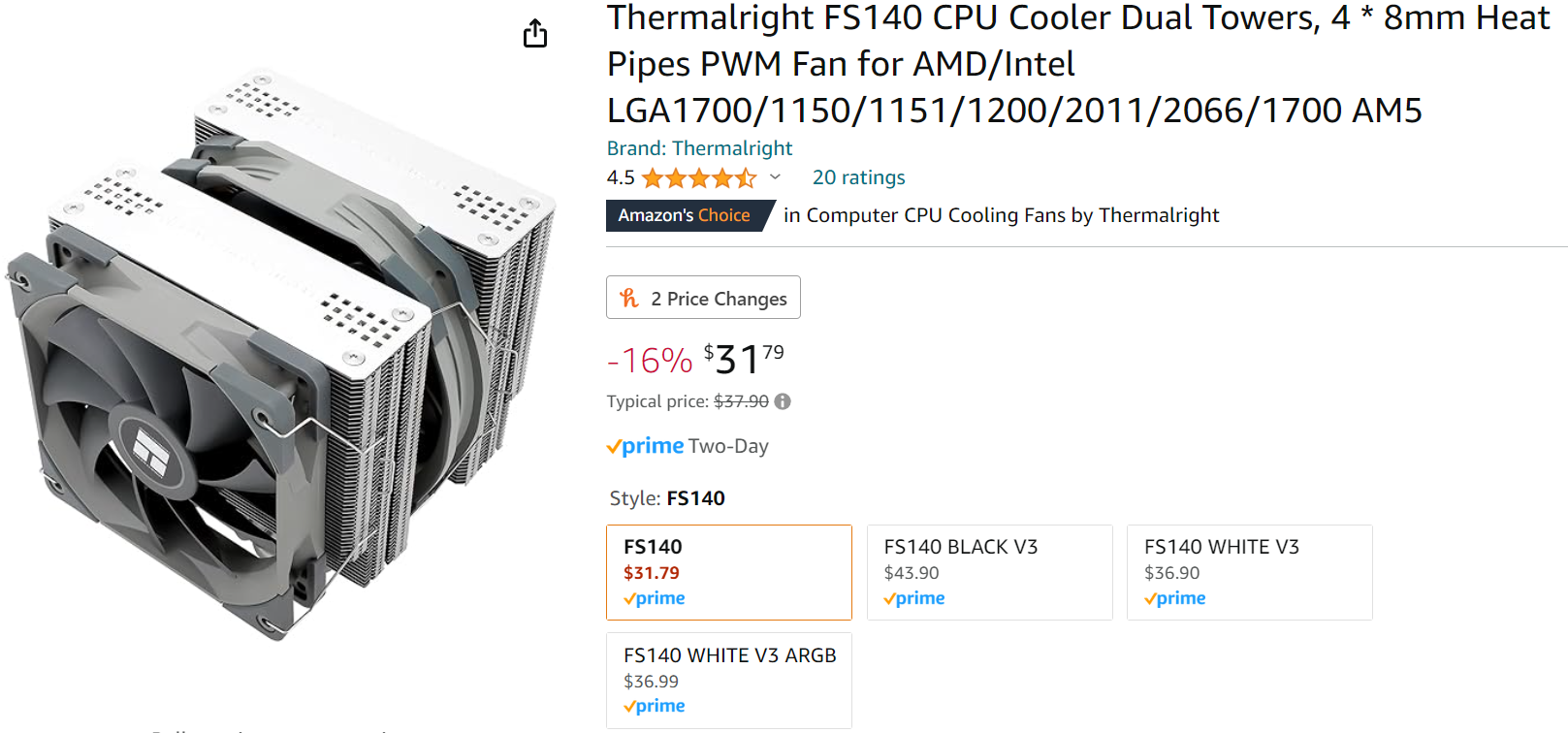Viewport: 1568px width, 733px height.
Task: Click the CPU cooler product image
Action: coord(281,359)
